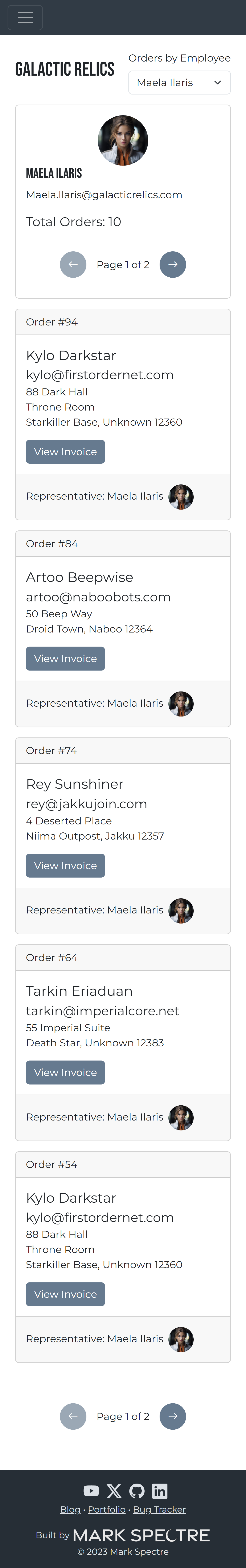The image size is (246, 1568).
Task: Click representative avatar on Order #94
Action: click(181, 497)
